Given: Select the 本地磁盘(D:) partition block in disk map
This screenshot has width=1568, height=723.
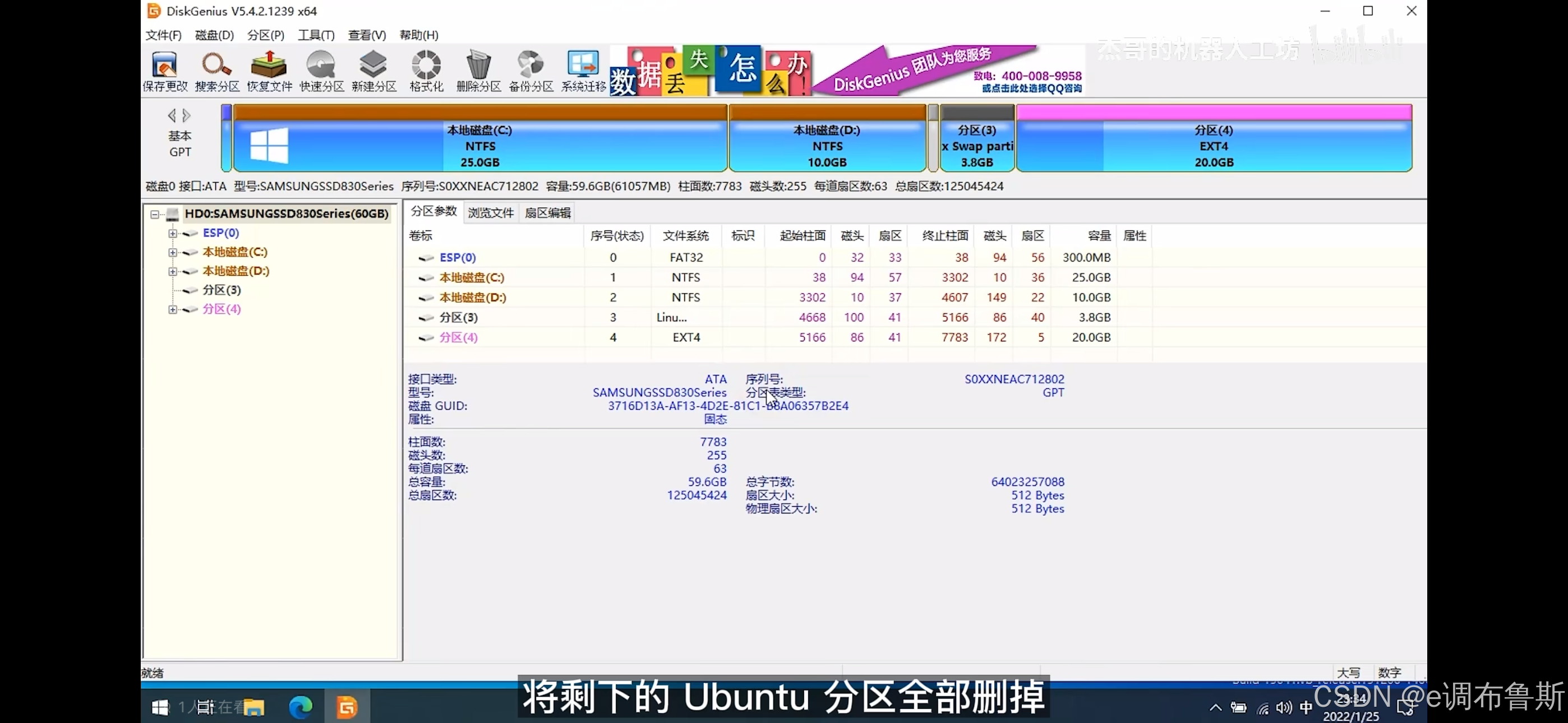Looking at the screenshot, I should click(x=827, y=138).
